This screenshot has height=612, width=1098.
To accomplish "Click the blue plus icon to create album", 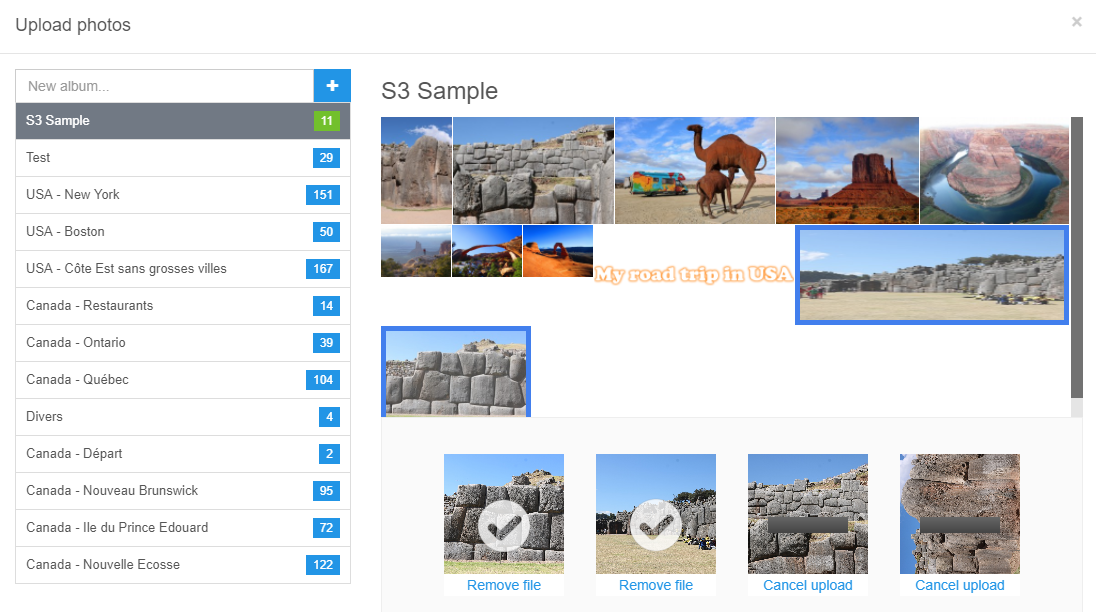I will (x=331, y=86).
